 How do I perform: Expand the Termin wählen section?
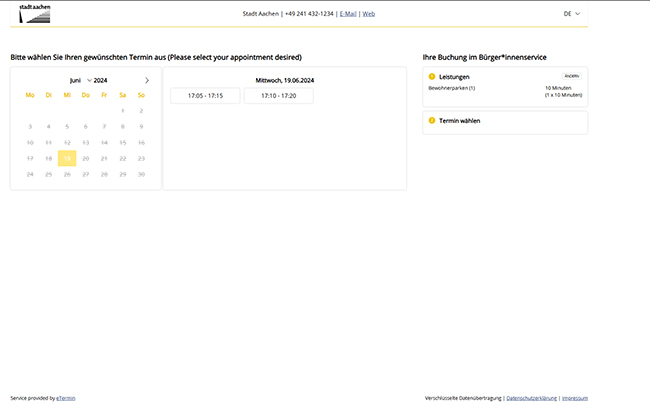point(505,120)
